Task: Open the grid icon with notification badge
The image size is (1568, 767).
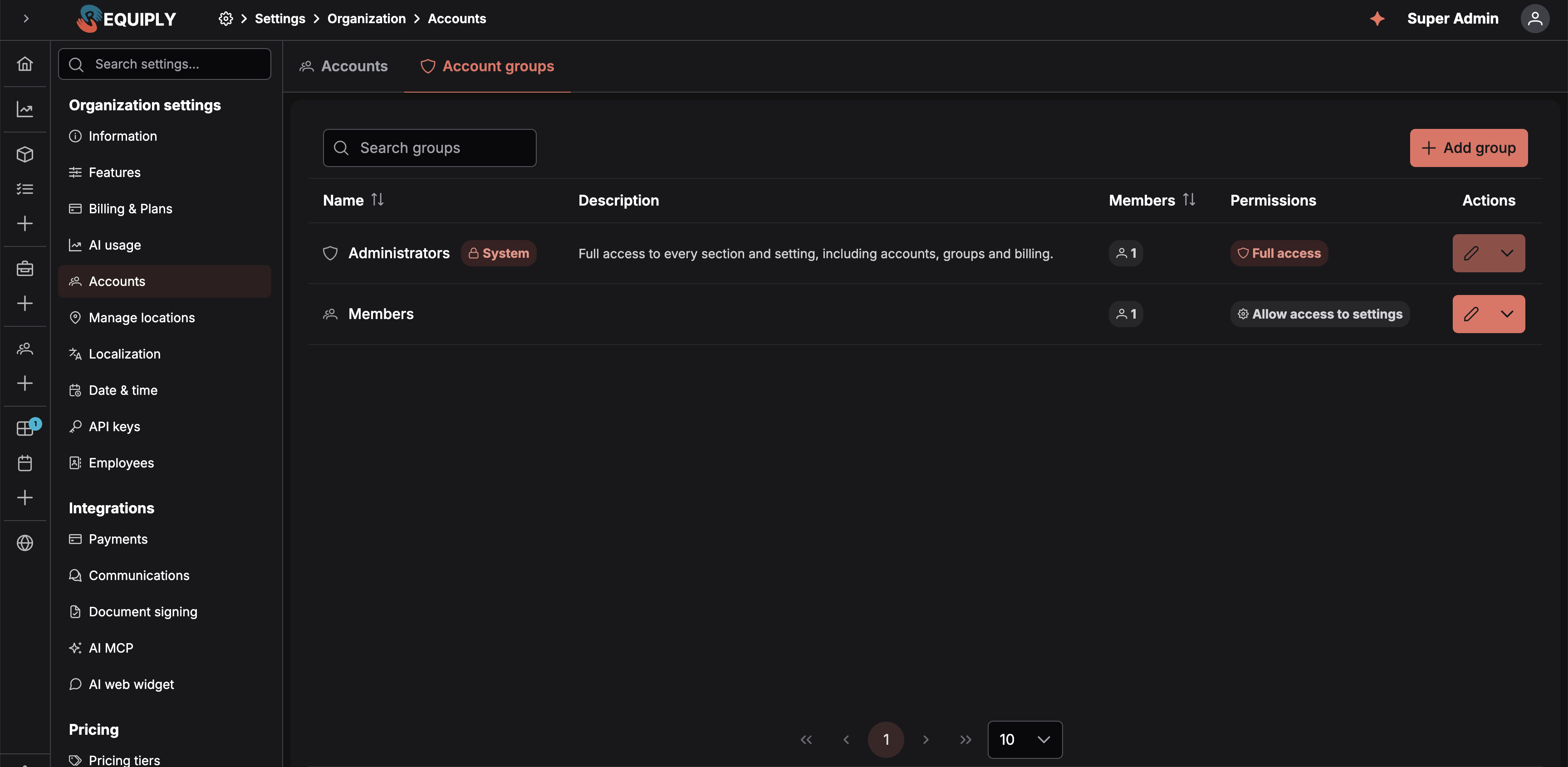Action: tap(25, 428)
